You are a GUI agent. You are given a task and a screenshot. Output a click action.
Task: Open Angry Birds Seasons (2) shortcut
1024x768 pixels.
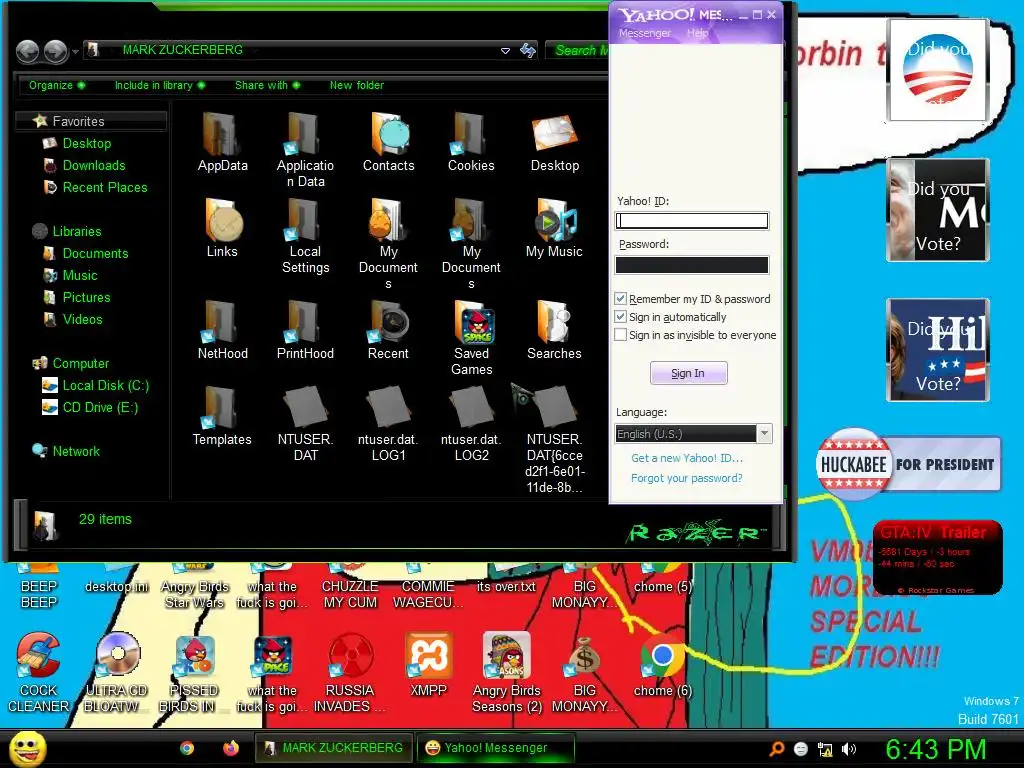click(507, 673)
